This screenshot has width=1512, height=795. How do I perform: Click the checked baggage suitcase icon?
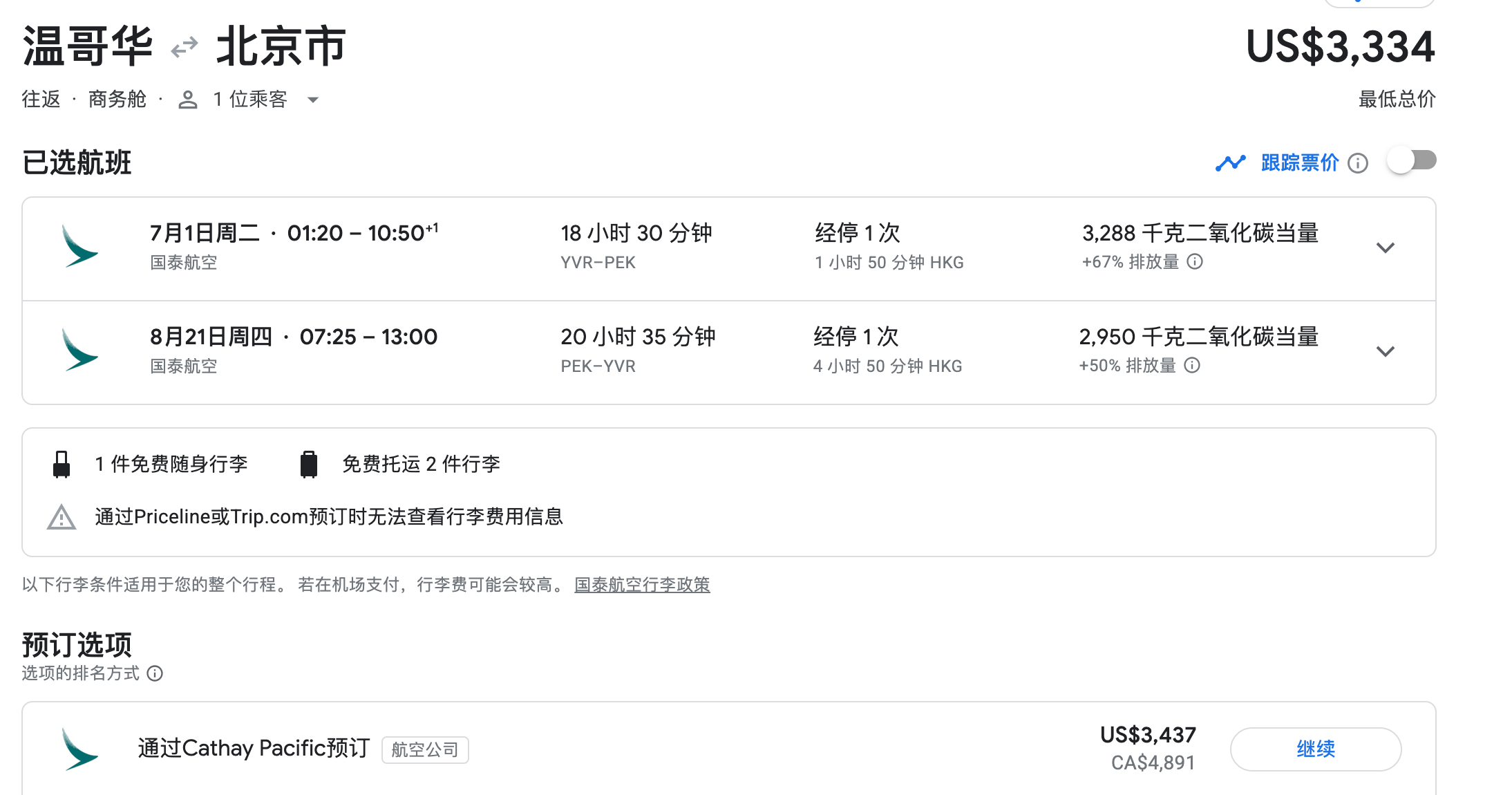point(309,464)
